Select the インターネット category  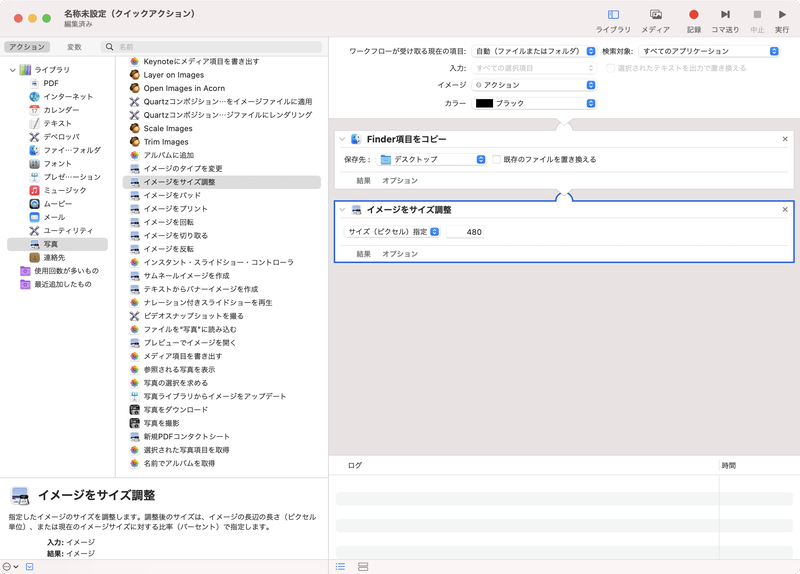(x=61, y=96)
